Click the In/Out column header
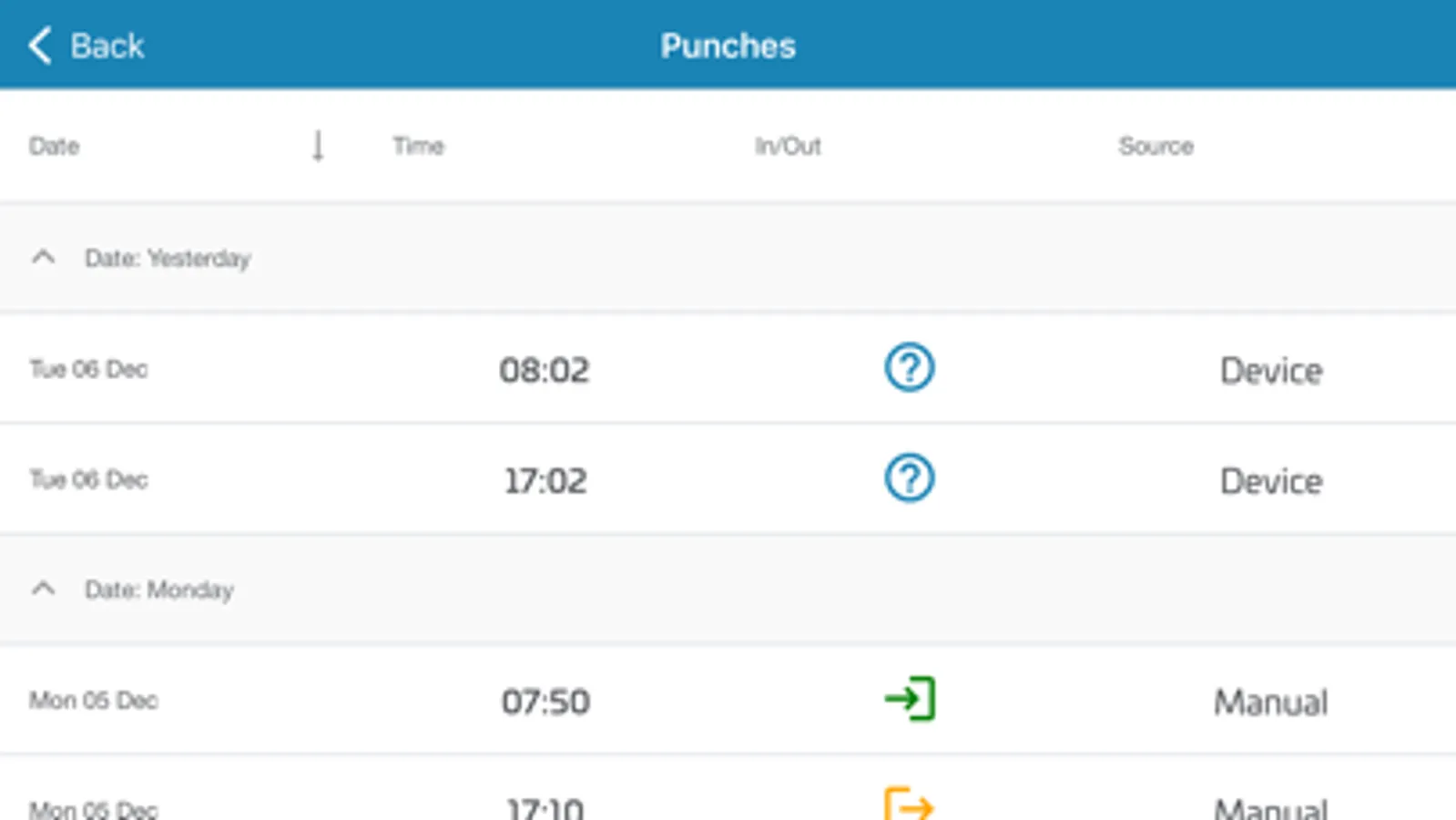Image resolution: width=1456 pixels, height=820 pixels. (788, 146)
